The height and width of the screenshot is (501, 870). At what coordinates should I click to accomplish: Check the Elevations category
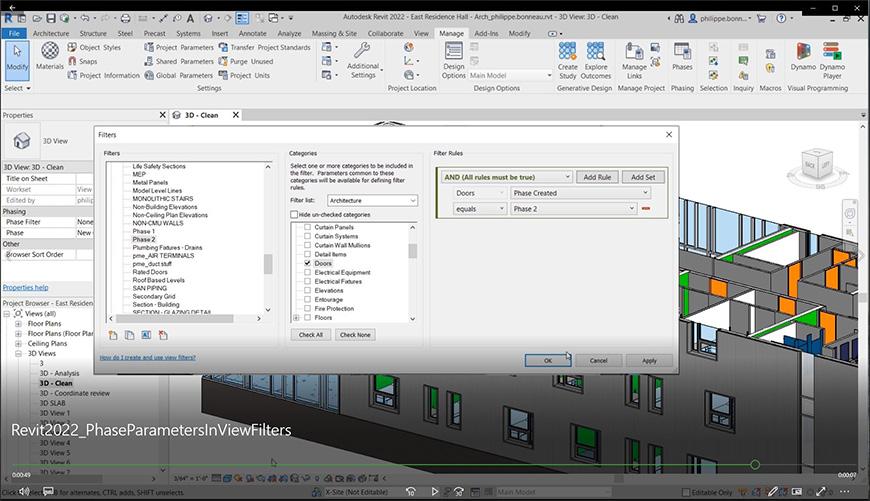[x=307, y=290]
